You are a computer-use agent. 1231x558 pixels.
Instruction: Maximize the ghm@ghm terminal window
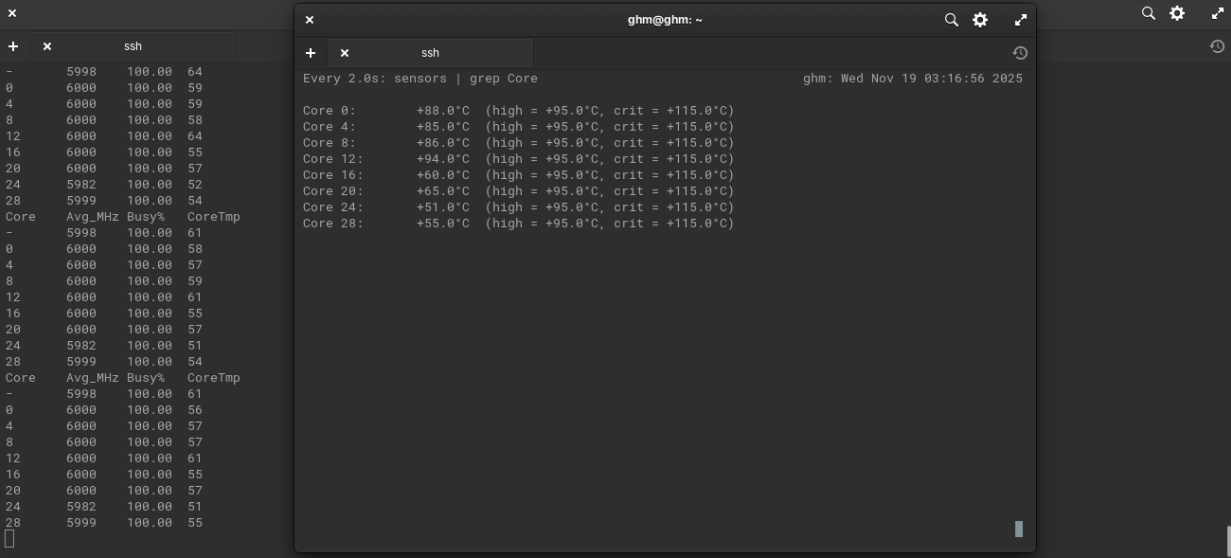coord(1020,20)
